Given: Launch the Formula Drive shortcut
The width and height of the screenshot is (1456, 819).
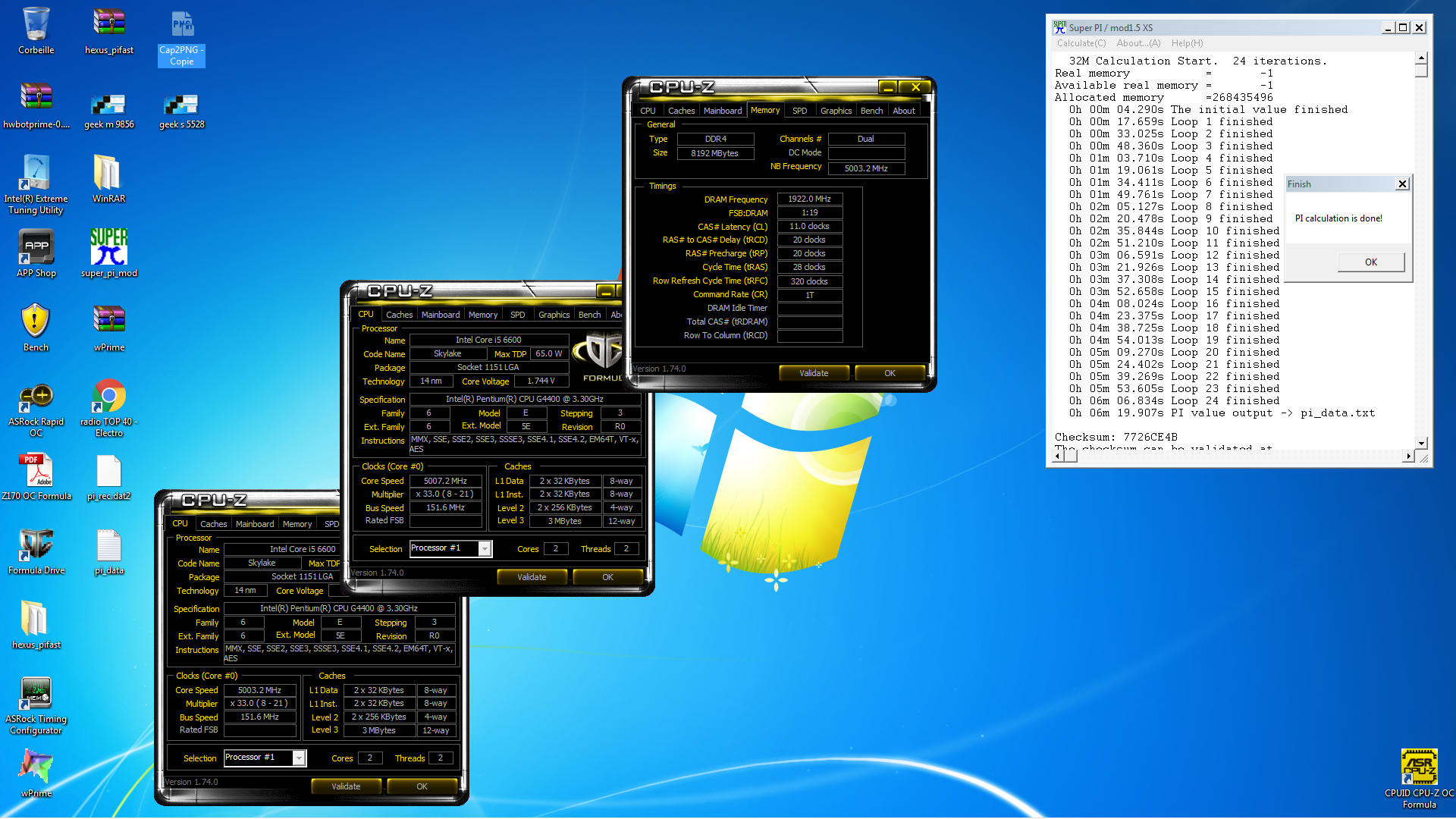Looking at the screenshot, I should (36, 551).
